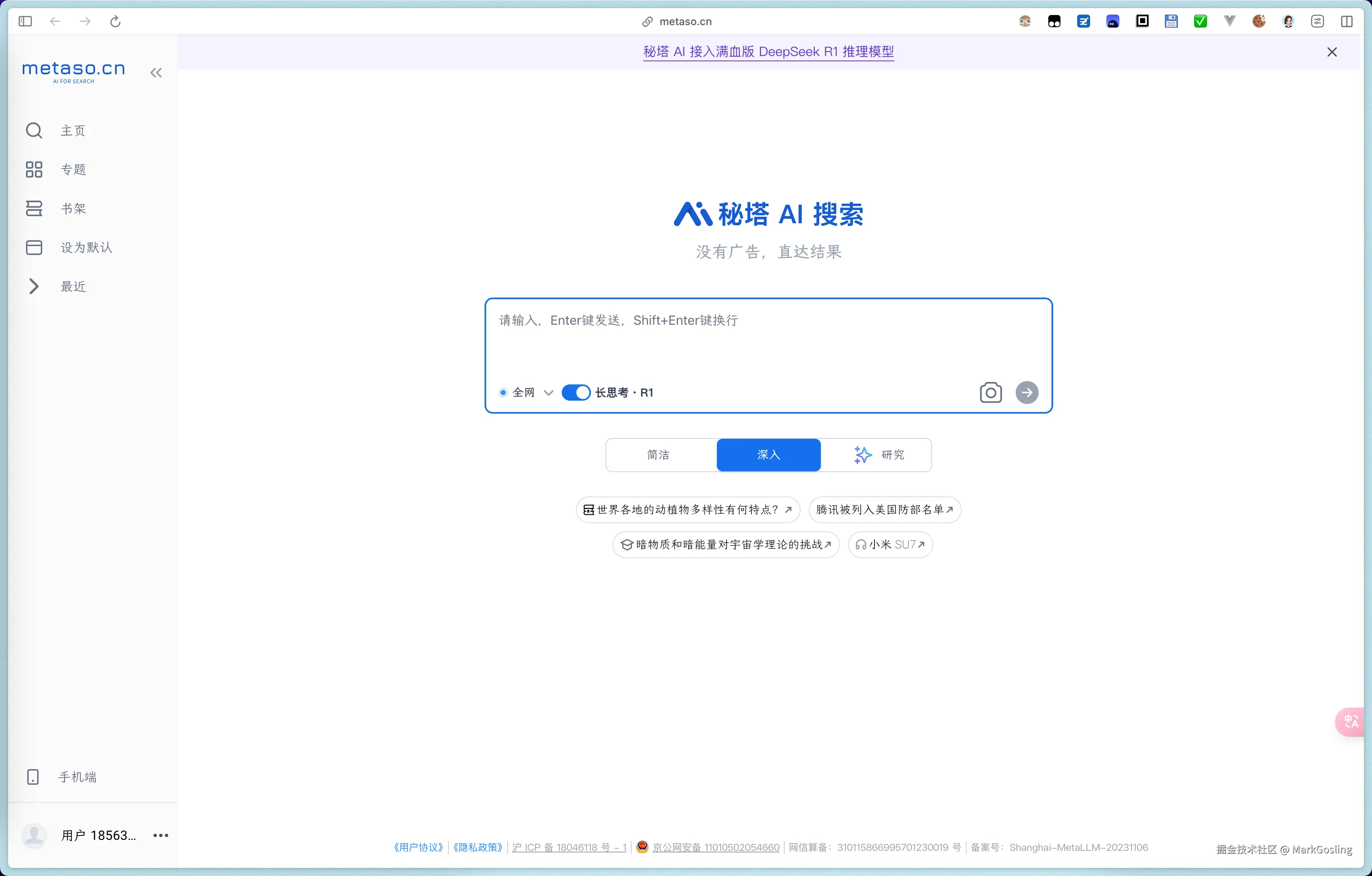Open user account three-dots menu

[x=161, y=835]
